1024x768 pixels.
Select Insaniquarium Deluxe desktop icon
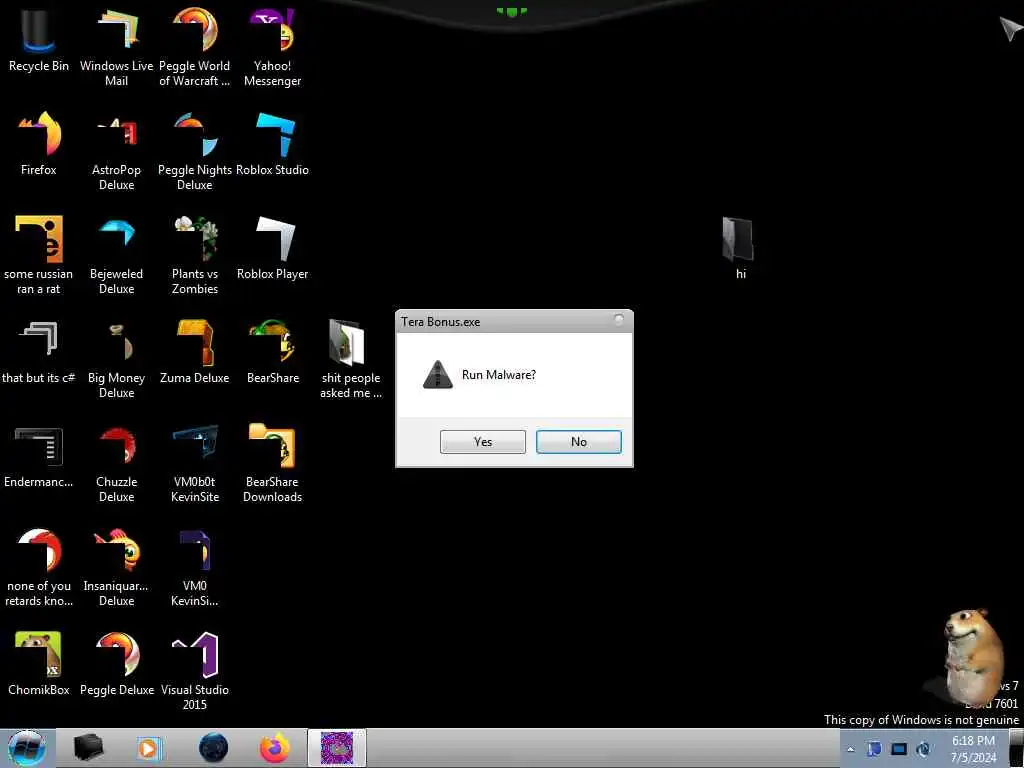point(116,568)
